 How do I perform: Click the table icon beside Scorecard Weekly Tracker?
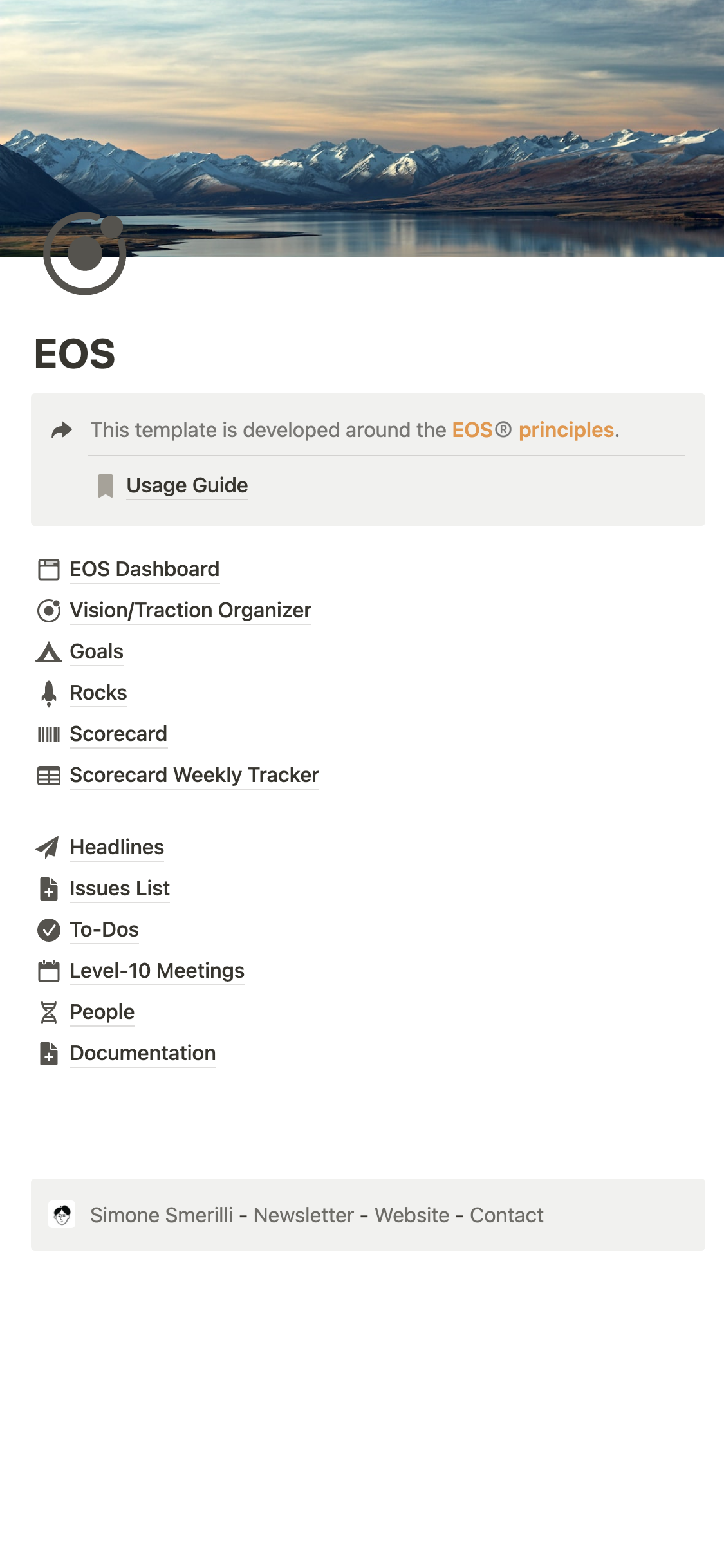pyautogui.click(x=48, y=776)
